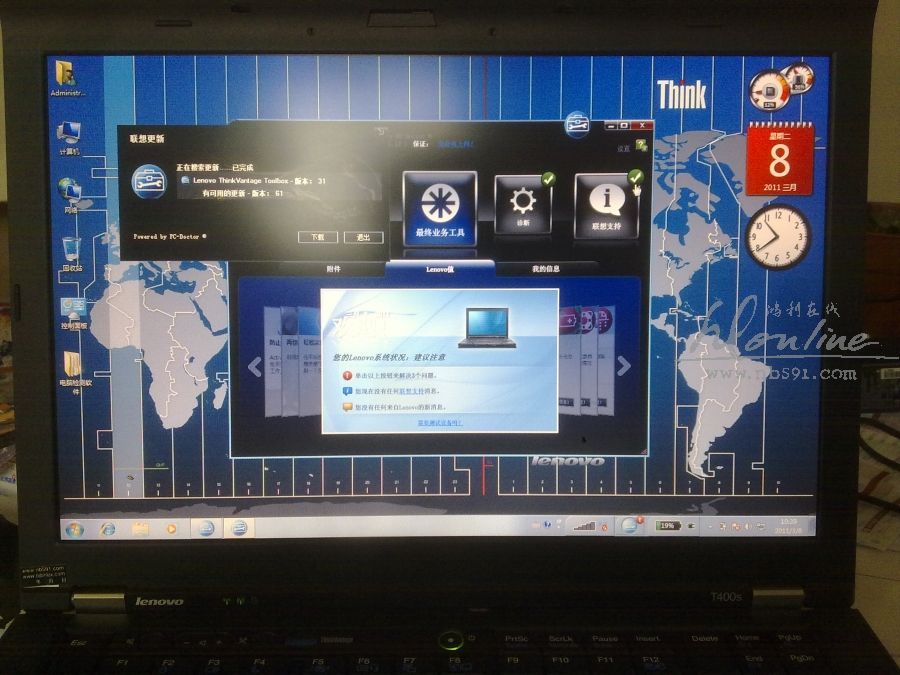Click the calendar gadget showing the 8th
Image resolution: width=900 pixels, height=675 pixels.
[779, 160]
